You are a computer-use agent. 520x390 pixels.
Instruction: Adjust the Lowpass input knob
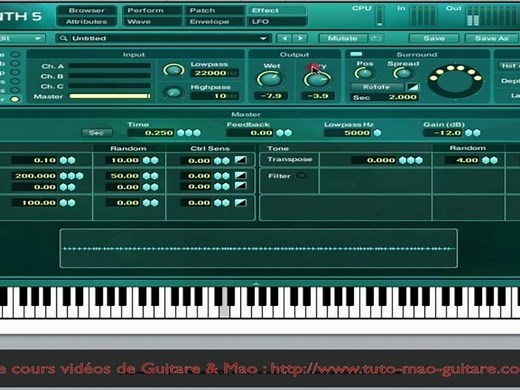[173, 70]
